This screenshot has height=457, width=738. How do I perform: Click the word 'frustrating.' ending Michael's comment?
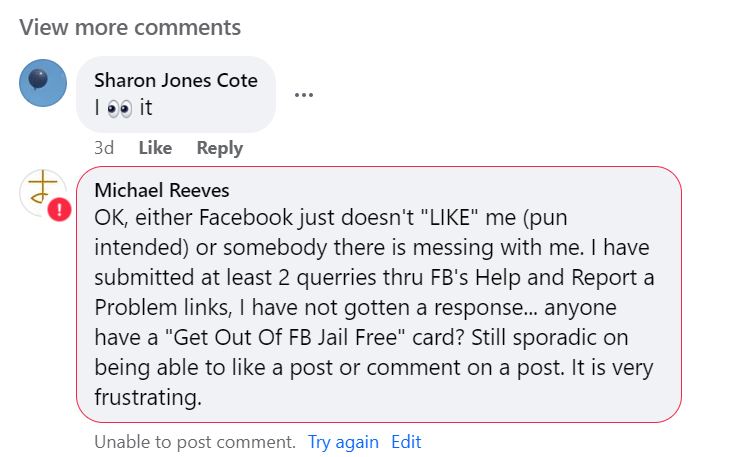point(148,398)
